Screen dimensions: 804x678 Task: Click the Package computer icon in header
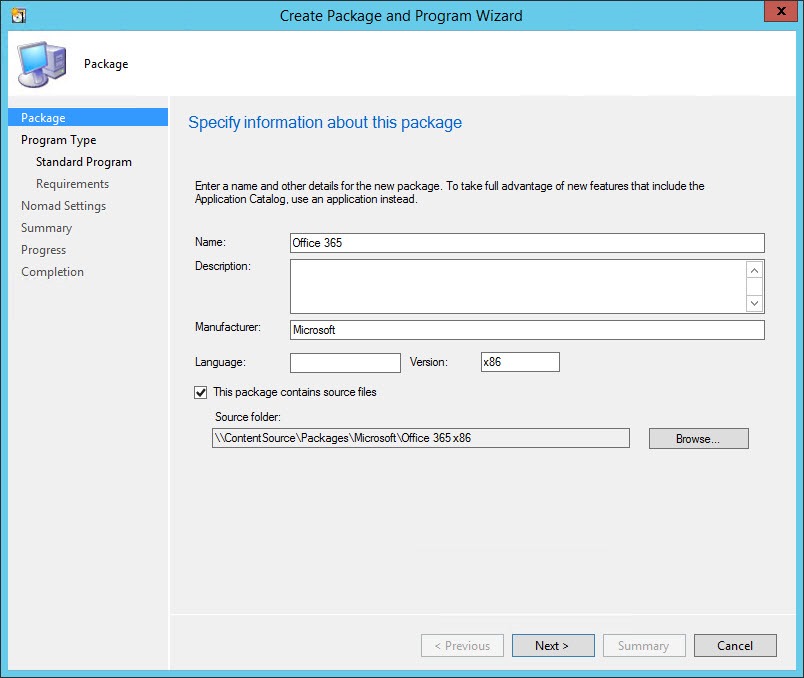40,65
